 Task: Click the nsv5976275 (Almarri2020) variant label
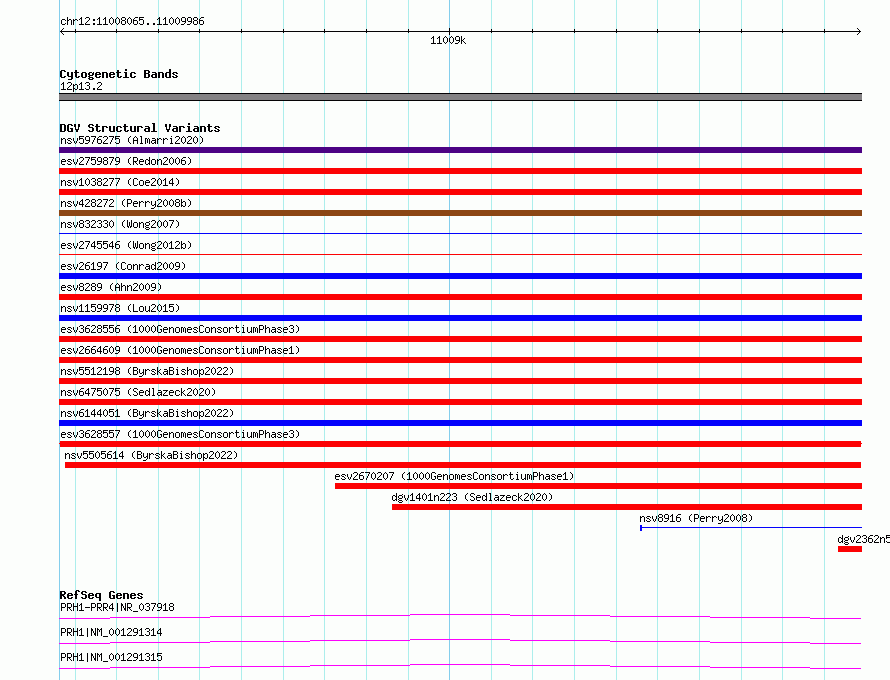click(x=131, y=140)
